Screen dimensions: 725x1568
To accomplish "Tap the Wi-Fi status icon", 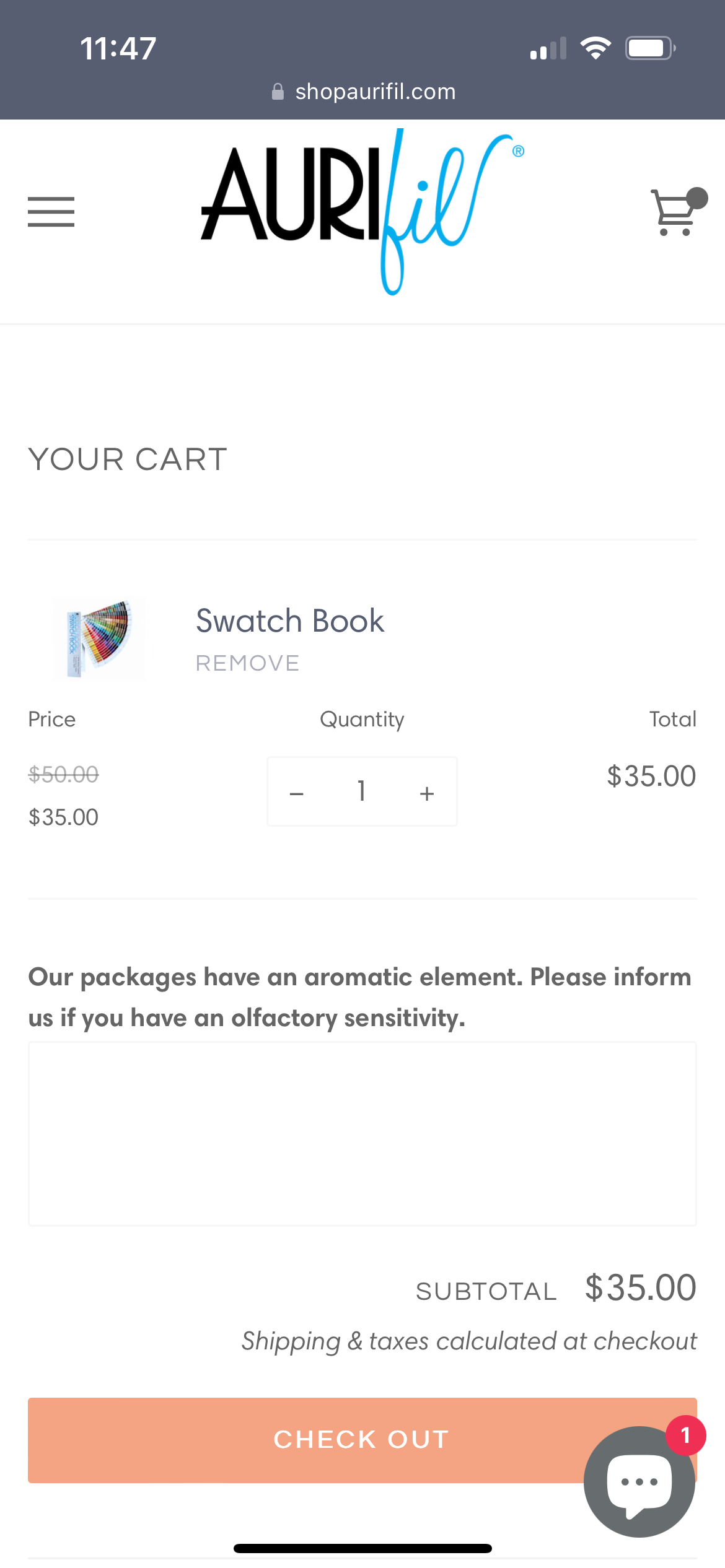I will (x=595, y=48).
